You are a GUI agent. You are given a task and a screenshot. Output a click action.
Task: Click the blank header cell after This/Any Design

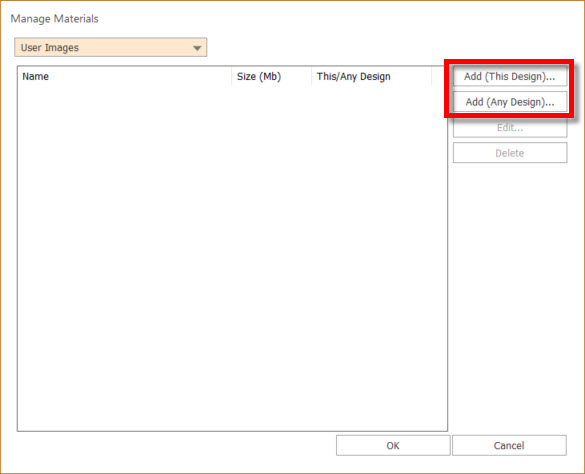click(x=439, y=77)
